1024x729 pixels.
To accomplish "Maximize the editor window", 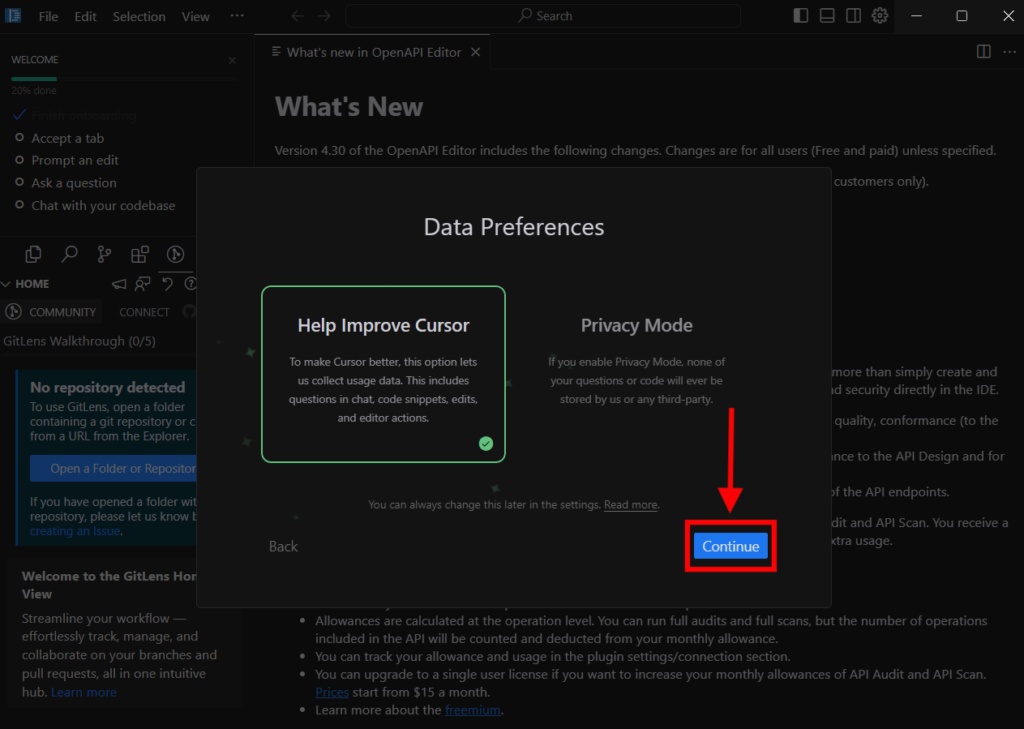I will coord(962,16).
